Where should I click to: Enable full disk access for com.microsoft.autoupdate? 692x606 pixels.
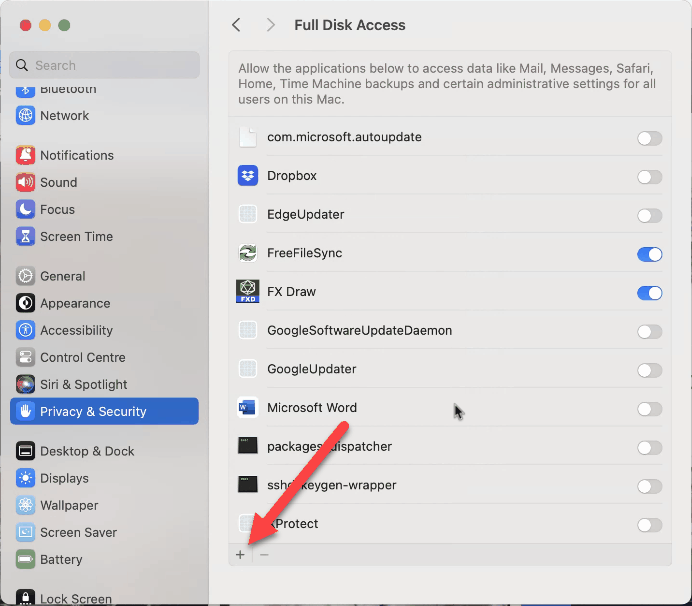point(649,138)
